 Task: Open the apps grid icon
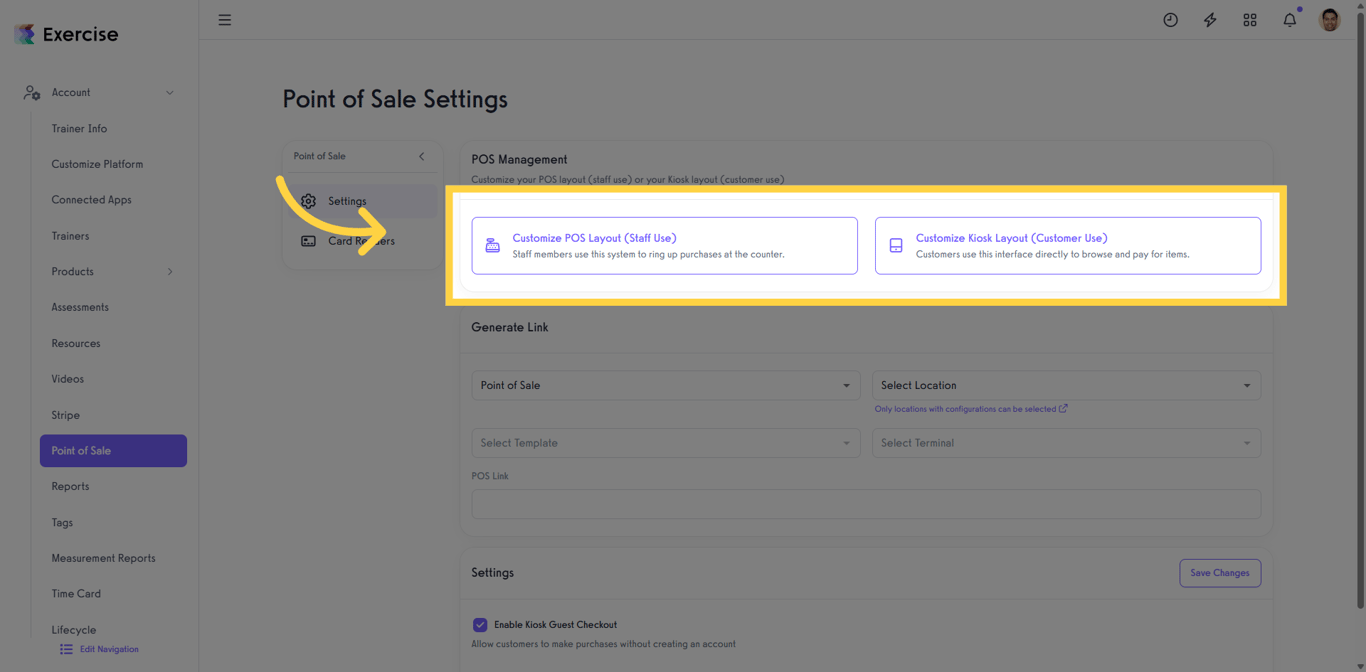1250,20
